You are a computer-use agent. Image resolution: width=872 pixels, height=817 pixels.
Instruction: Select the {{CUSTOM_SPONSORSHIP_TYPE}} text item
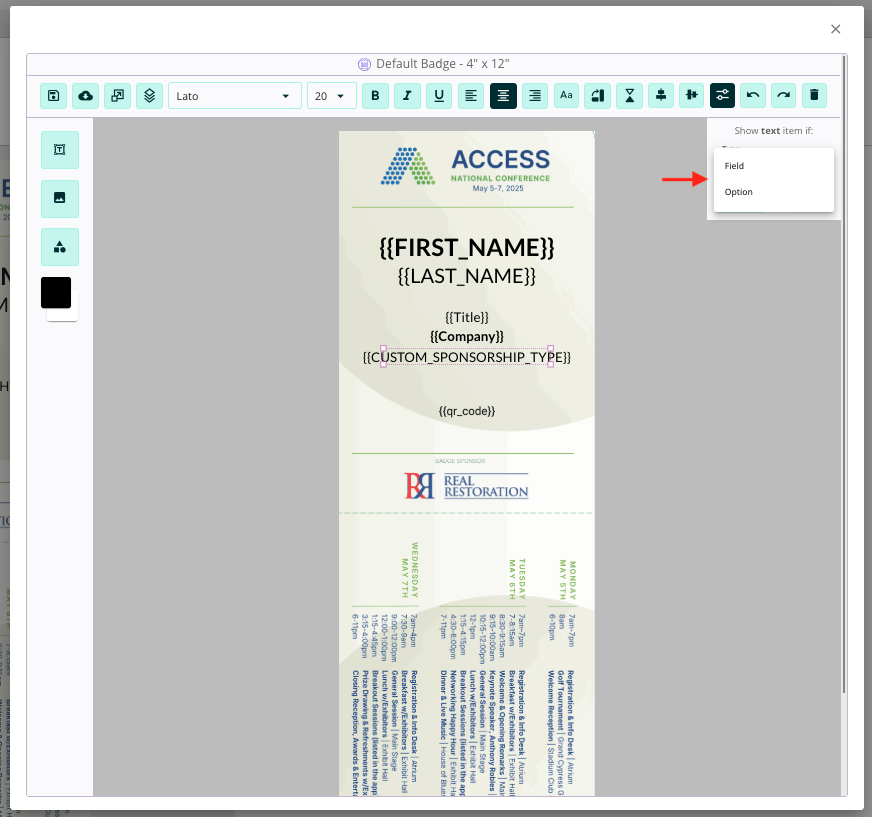coord(467,357)
